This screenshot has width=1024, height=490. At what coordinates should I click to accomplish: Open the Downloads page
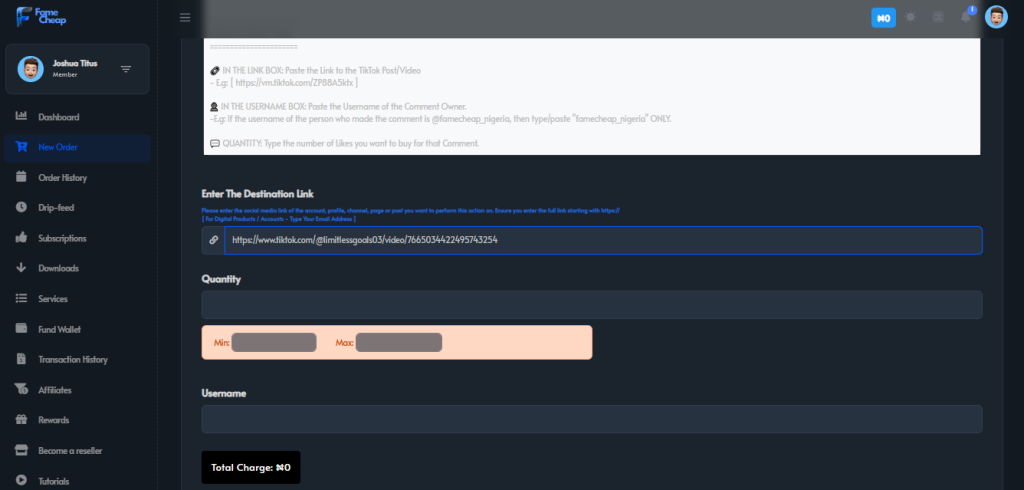click(x=58, y=269)
